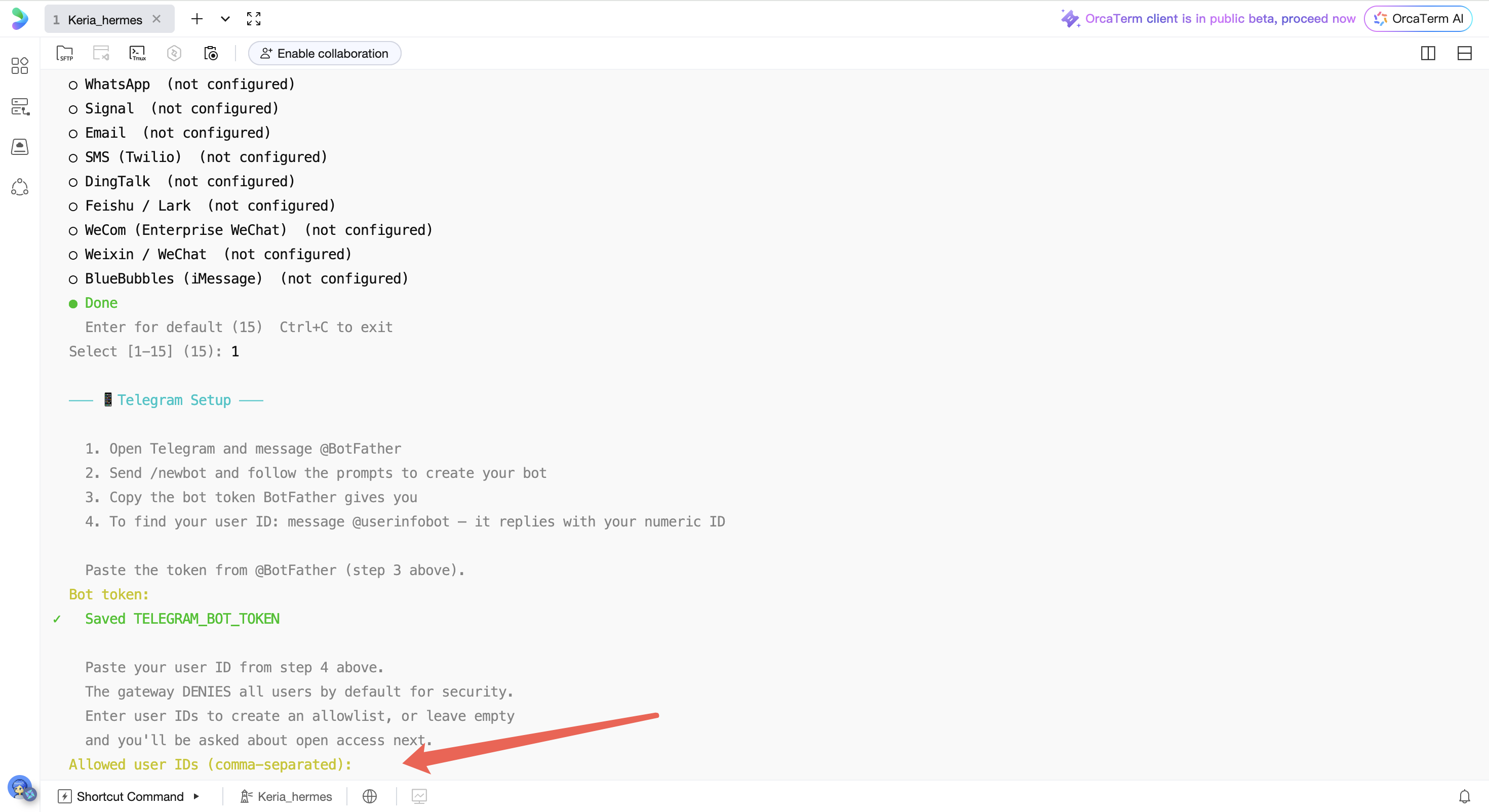Image resolution: width=1489 pixels, height=812 pixels.
Task: Open the performance monitor icon
Action: click(419, 796)
